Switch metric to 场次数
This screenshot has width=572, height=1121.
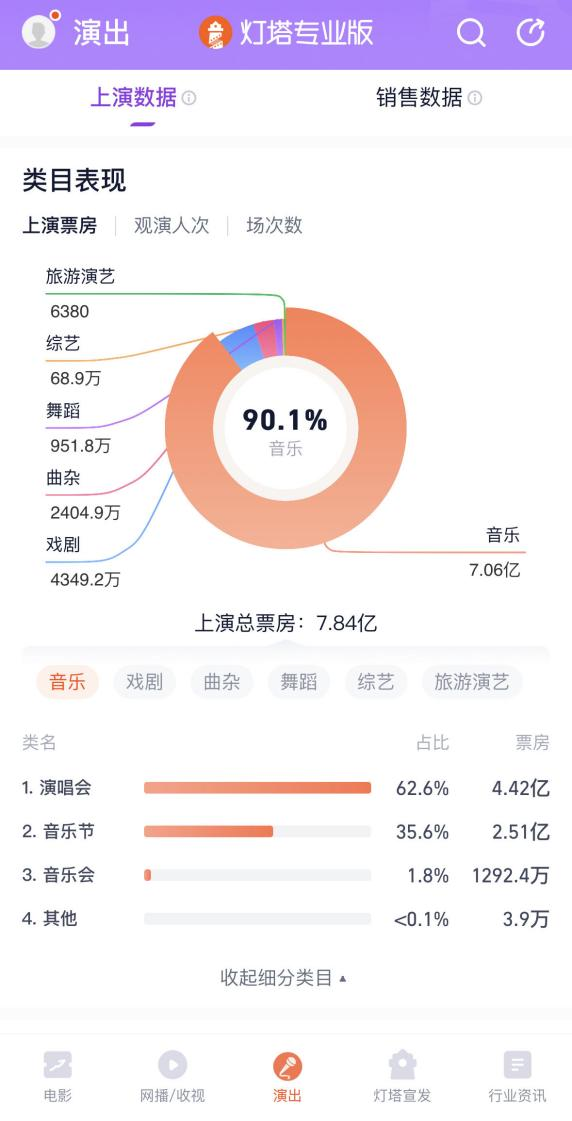point(275,225)
